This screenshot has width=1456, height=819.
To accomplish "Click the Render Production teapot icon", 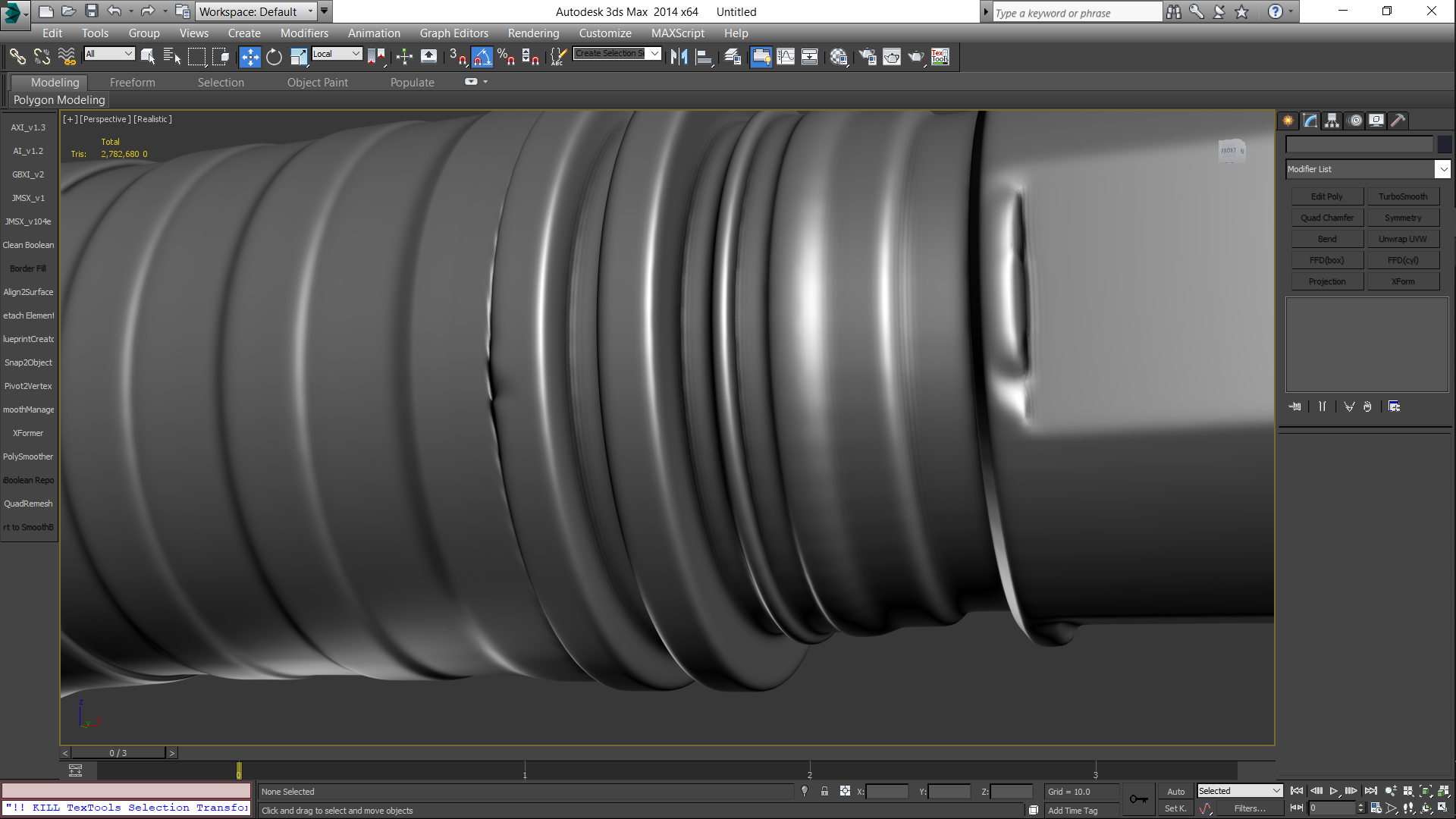I will pos(916,57).
